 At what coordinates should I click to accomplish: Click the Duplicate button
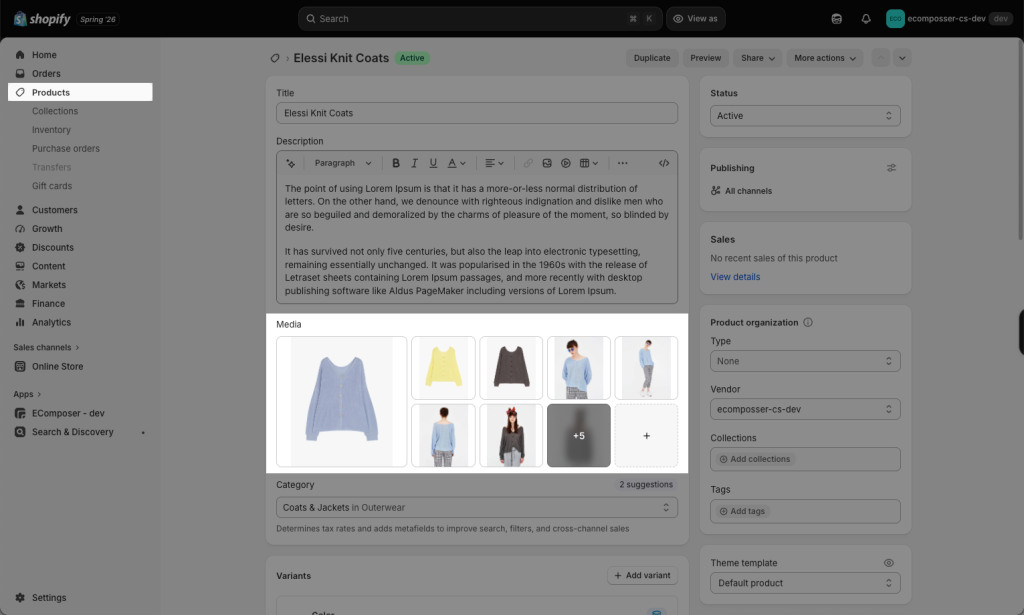[652, 58]
